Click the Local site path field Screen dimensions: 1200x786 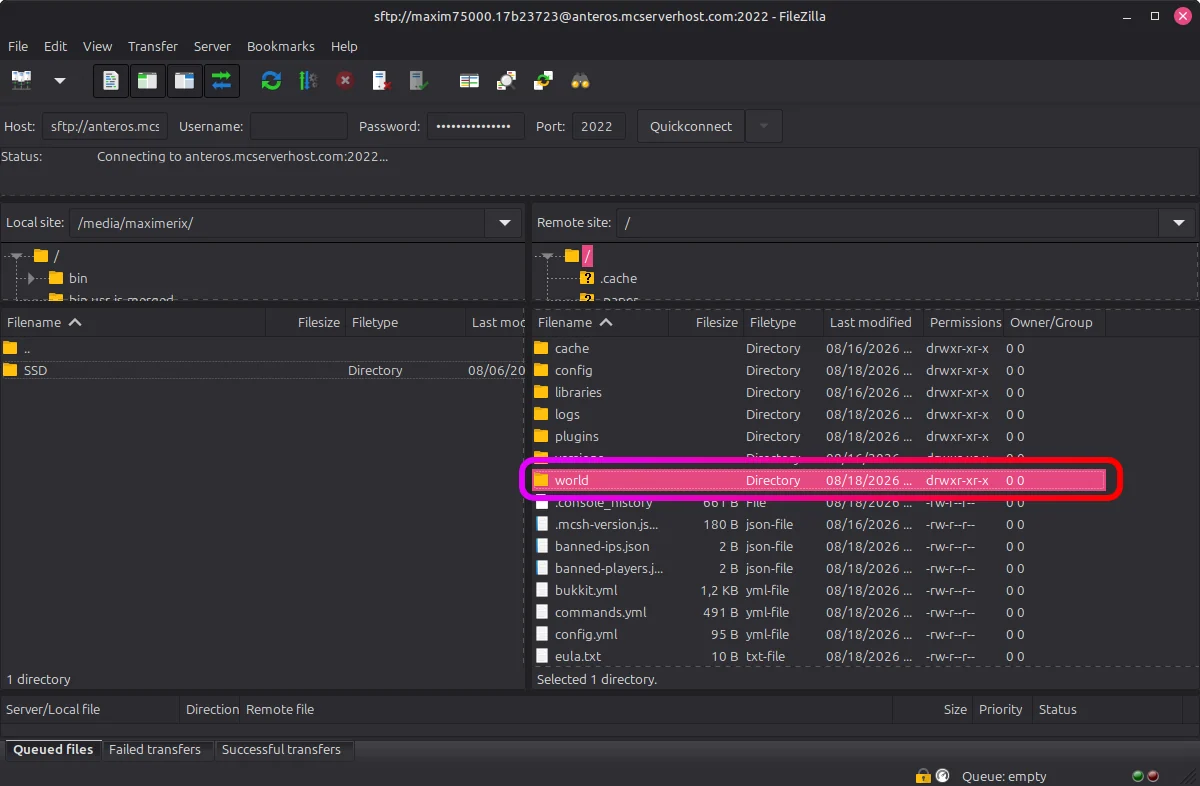tap(277, 223)
